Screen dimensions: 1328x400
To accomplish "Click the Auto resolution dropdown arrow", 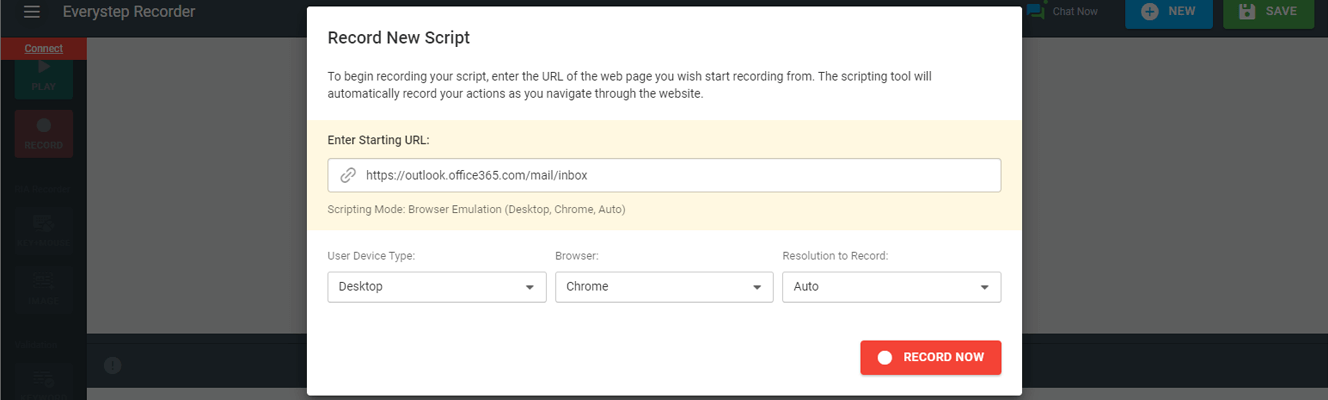I will click(985, 287).
